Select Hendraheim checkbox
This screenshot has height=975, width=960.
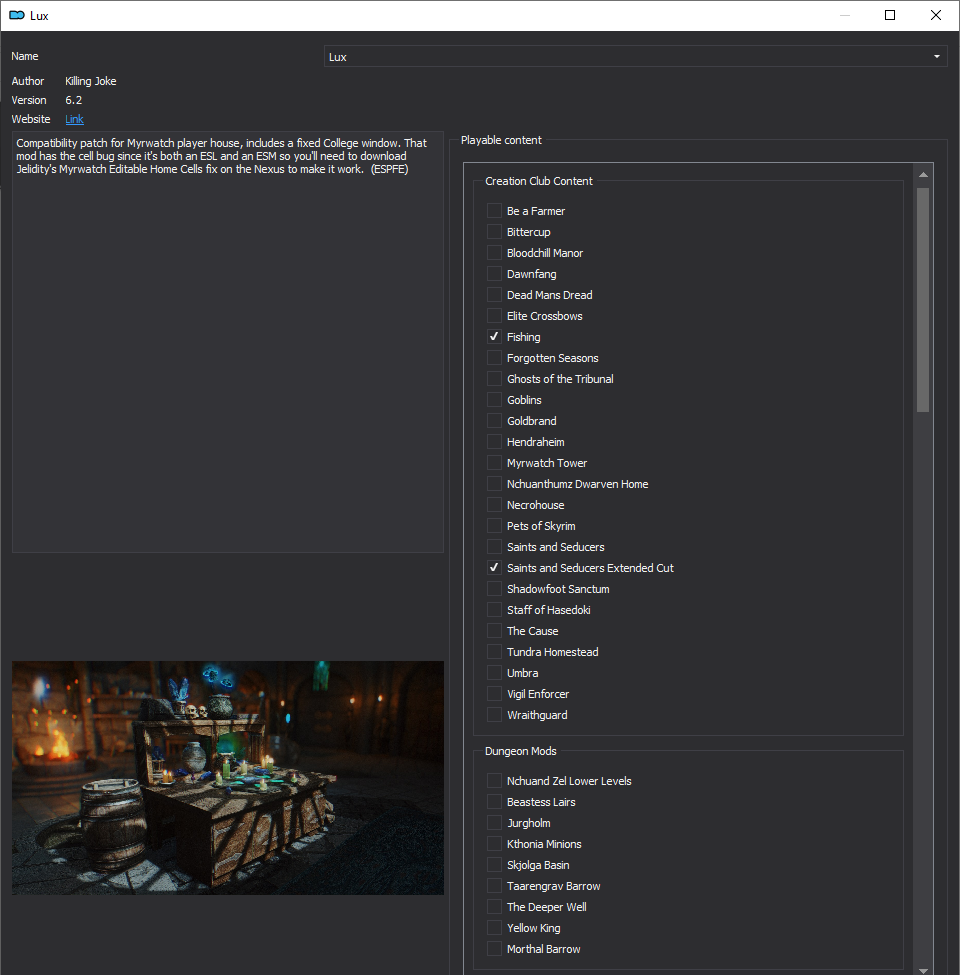(494, 442)
